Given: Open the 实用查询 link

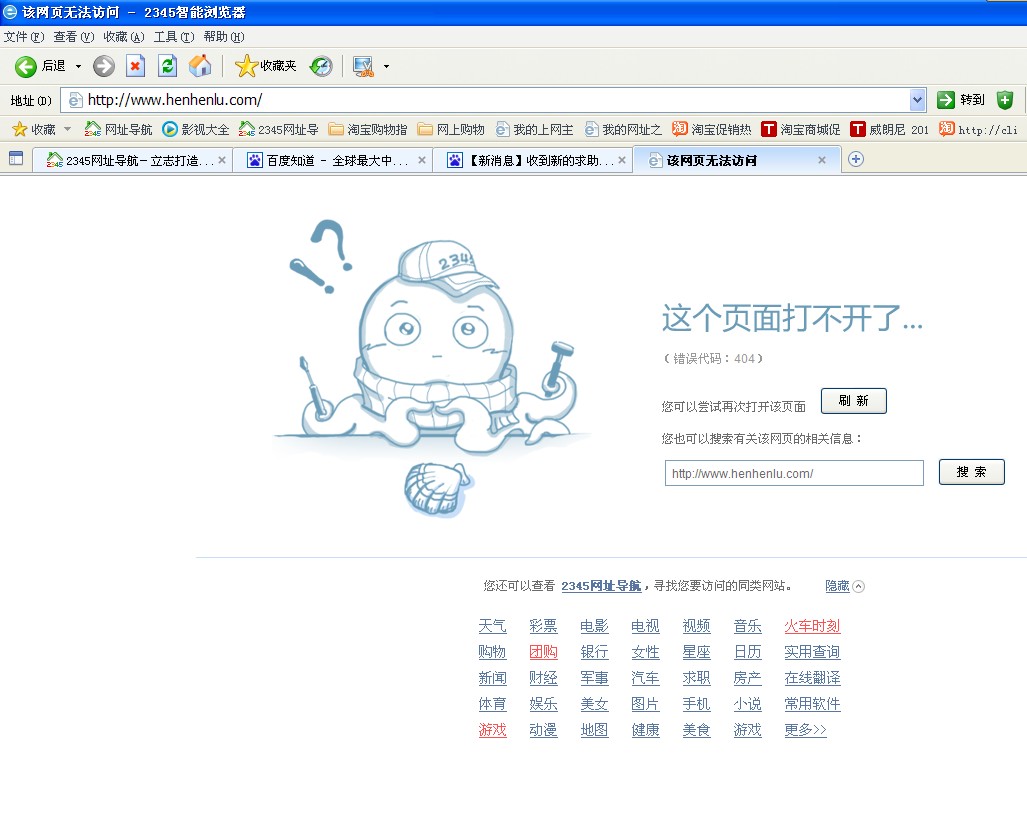Looking at the screenshot, I should (812, 652).
